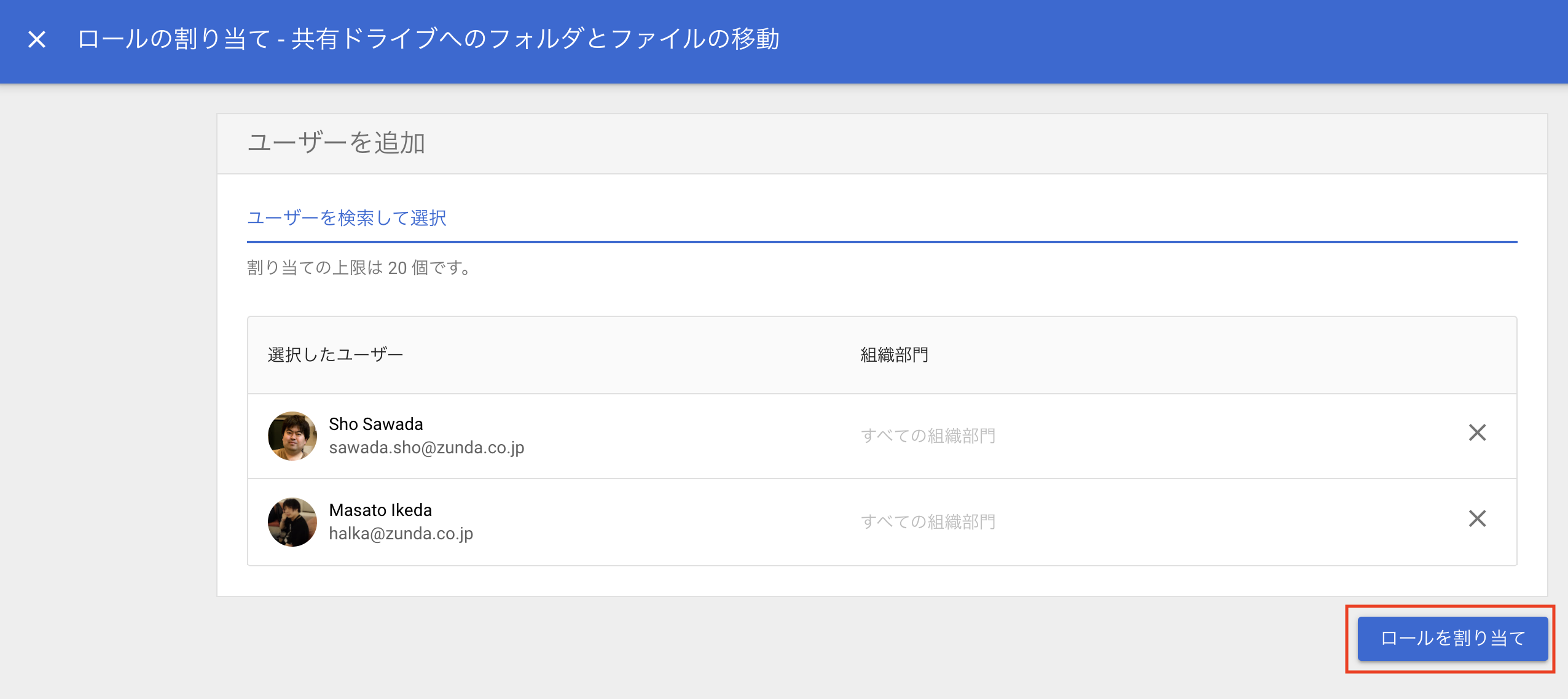Click the 割り当ての上限は 20 個です note

click(x=359, y=268)
